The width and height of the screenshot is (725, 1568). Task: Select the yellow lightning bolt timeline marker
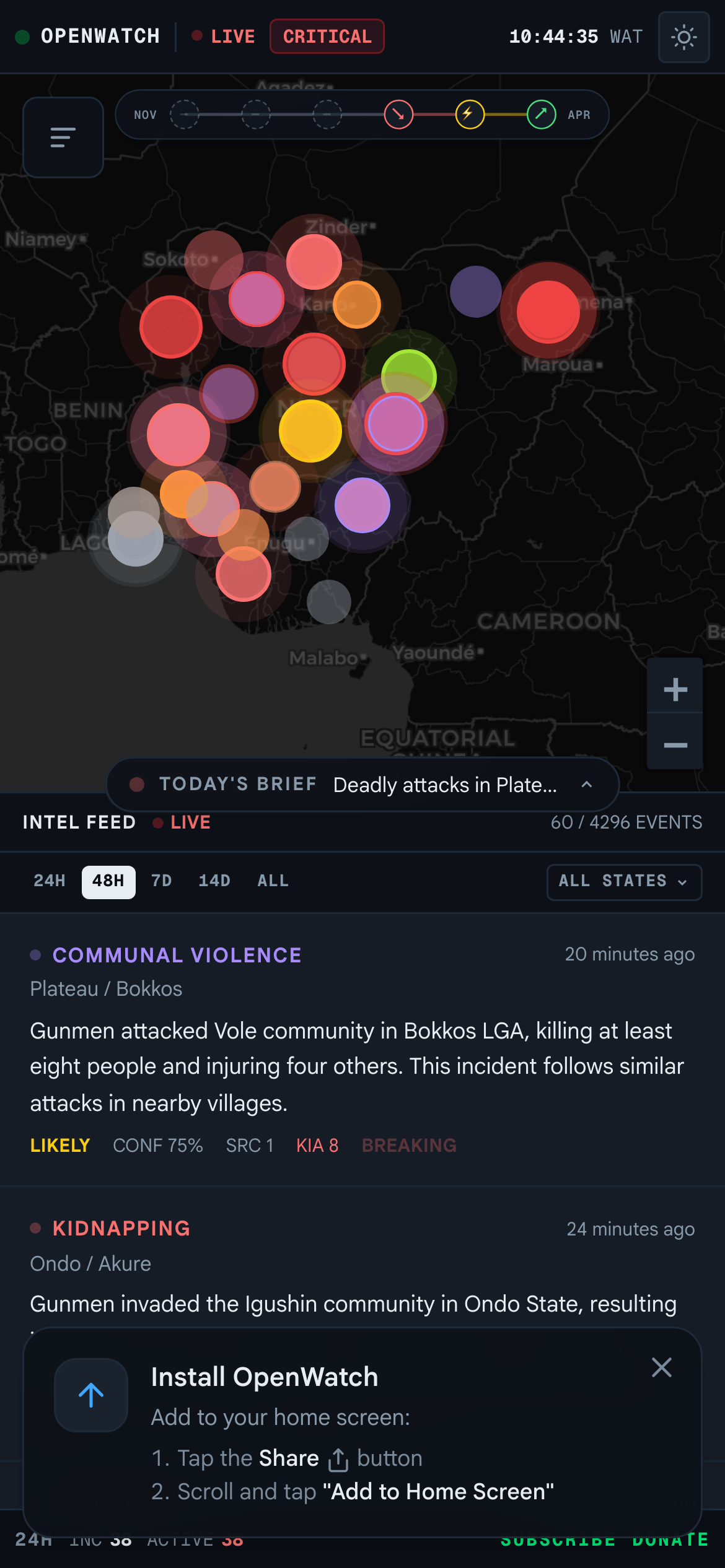pos(470,115)
